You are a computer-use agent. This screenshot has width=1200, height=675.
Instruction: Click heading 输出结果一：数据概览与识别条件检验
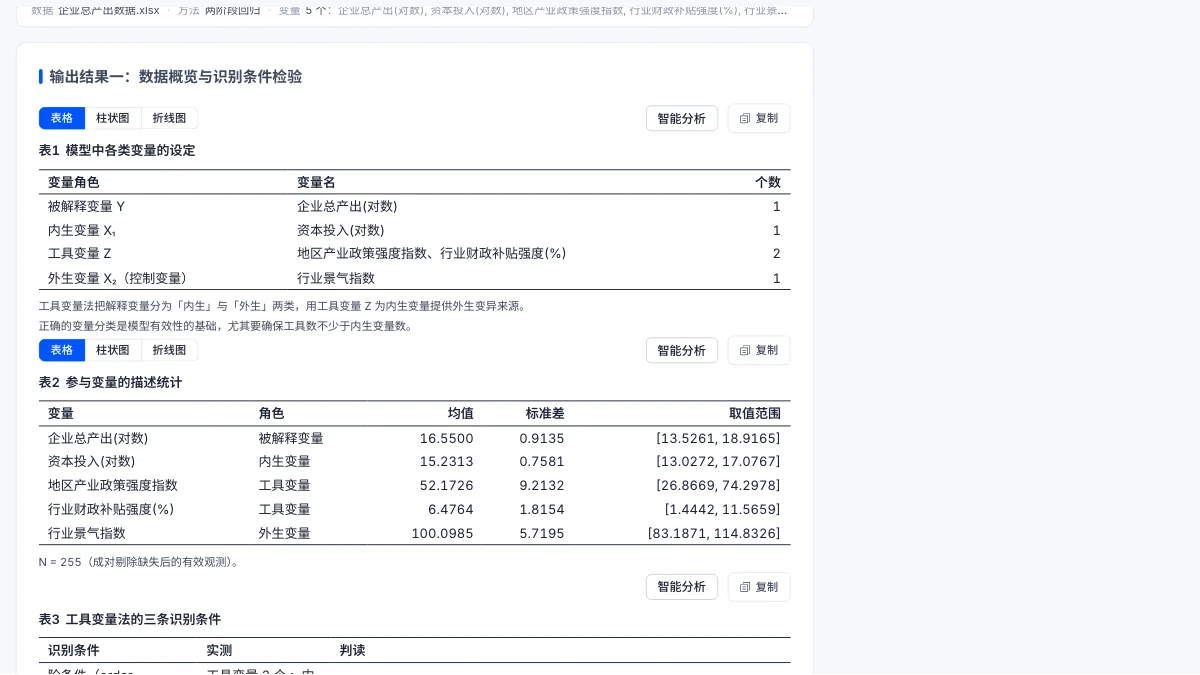tap(175, 76)
